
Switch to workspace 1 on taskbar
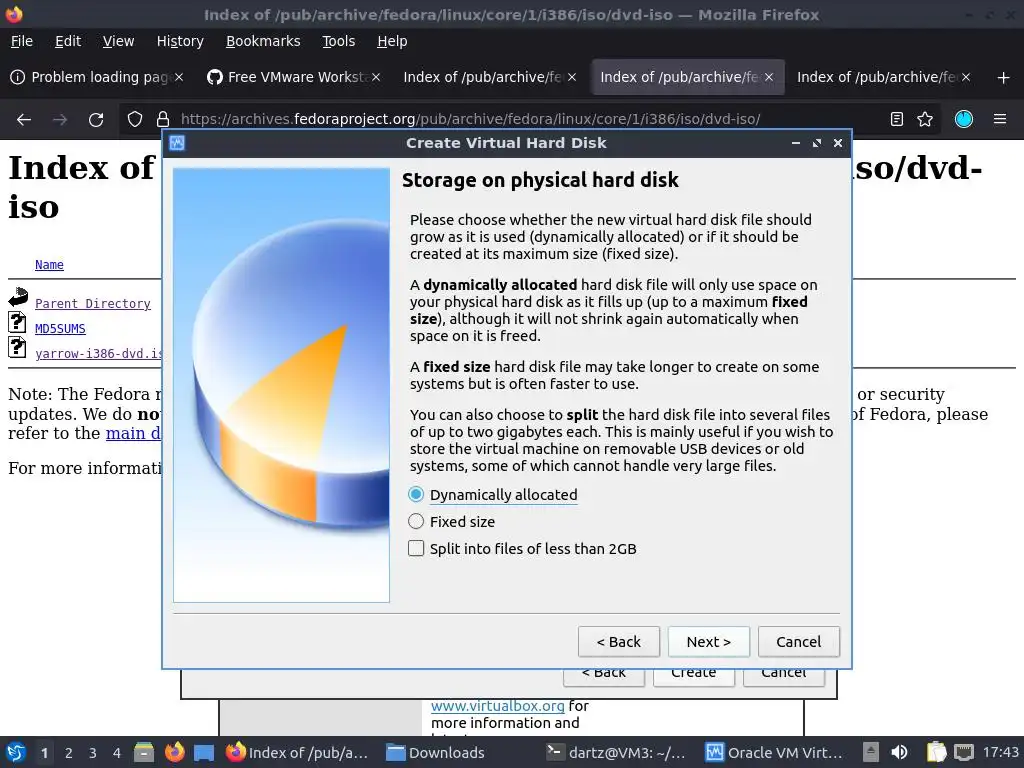[44, 753]
